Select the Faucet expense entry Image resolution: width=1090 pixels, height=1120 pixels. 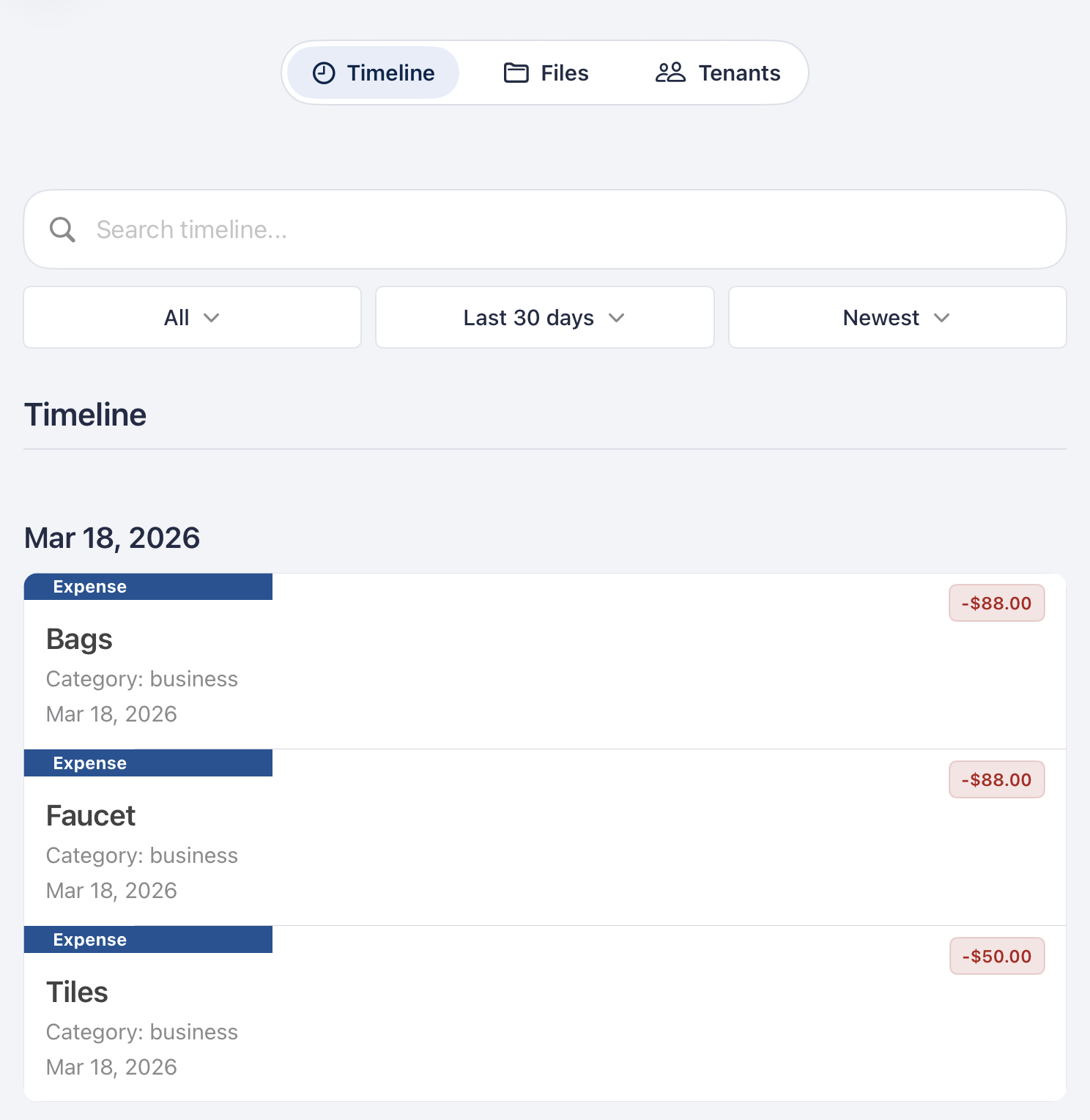[545, 835]
